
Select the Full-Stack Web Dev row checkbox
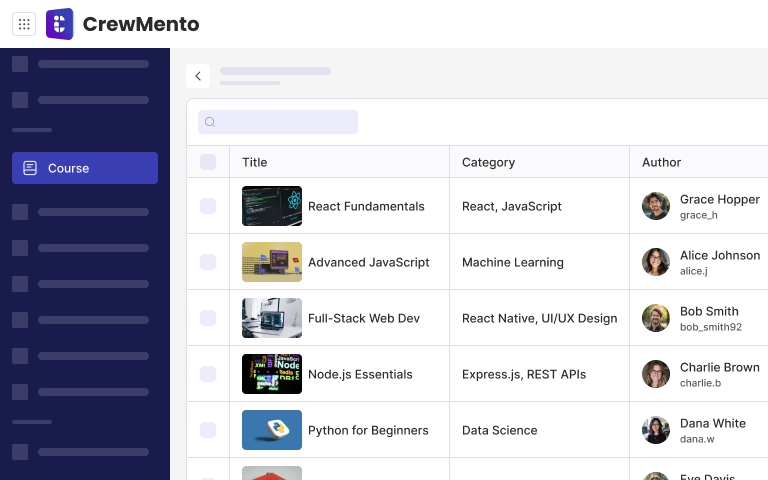(x=208, y=318)
